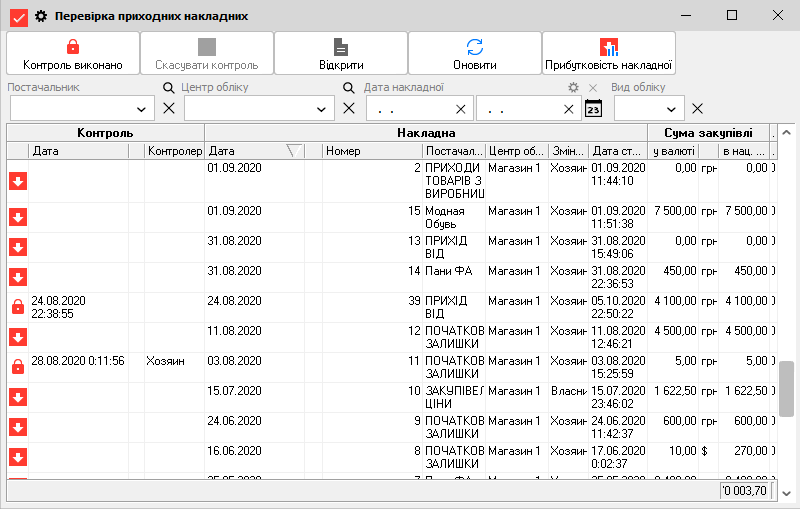Click the vertical scrollbar thumb
Image resolution: width=800 pixels, height=509 pixels.
click(787, 388)
